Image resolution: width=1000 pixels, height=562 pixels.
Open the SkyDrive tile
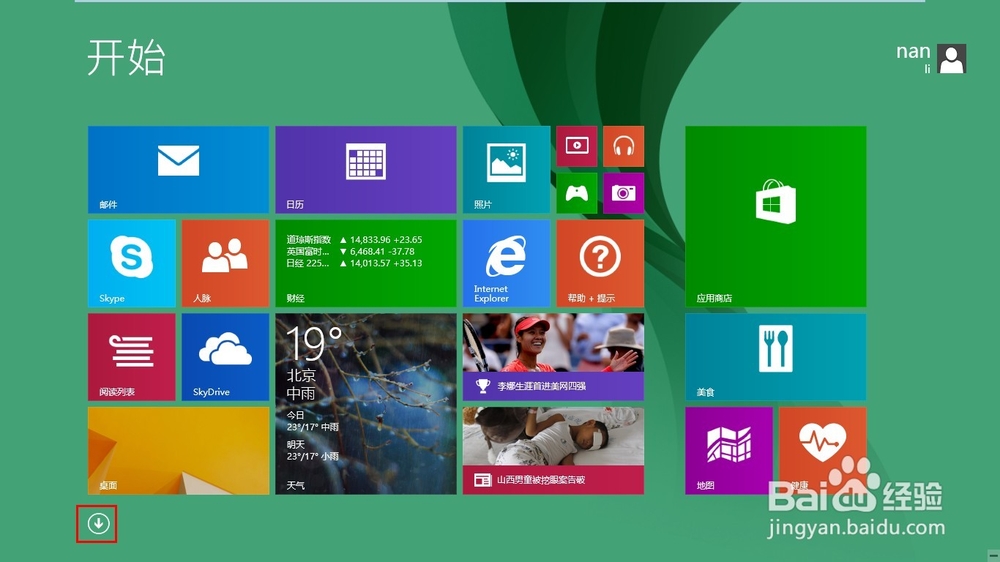pos(225,357)
